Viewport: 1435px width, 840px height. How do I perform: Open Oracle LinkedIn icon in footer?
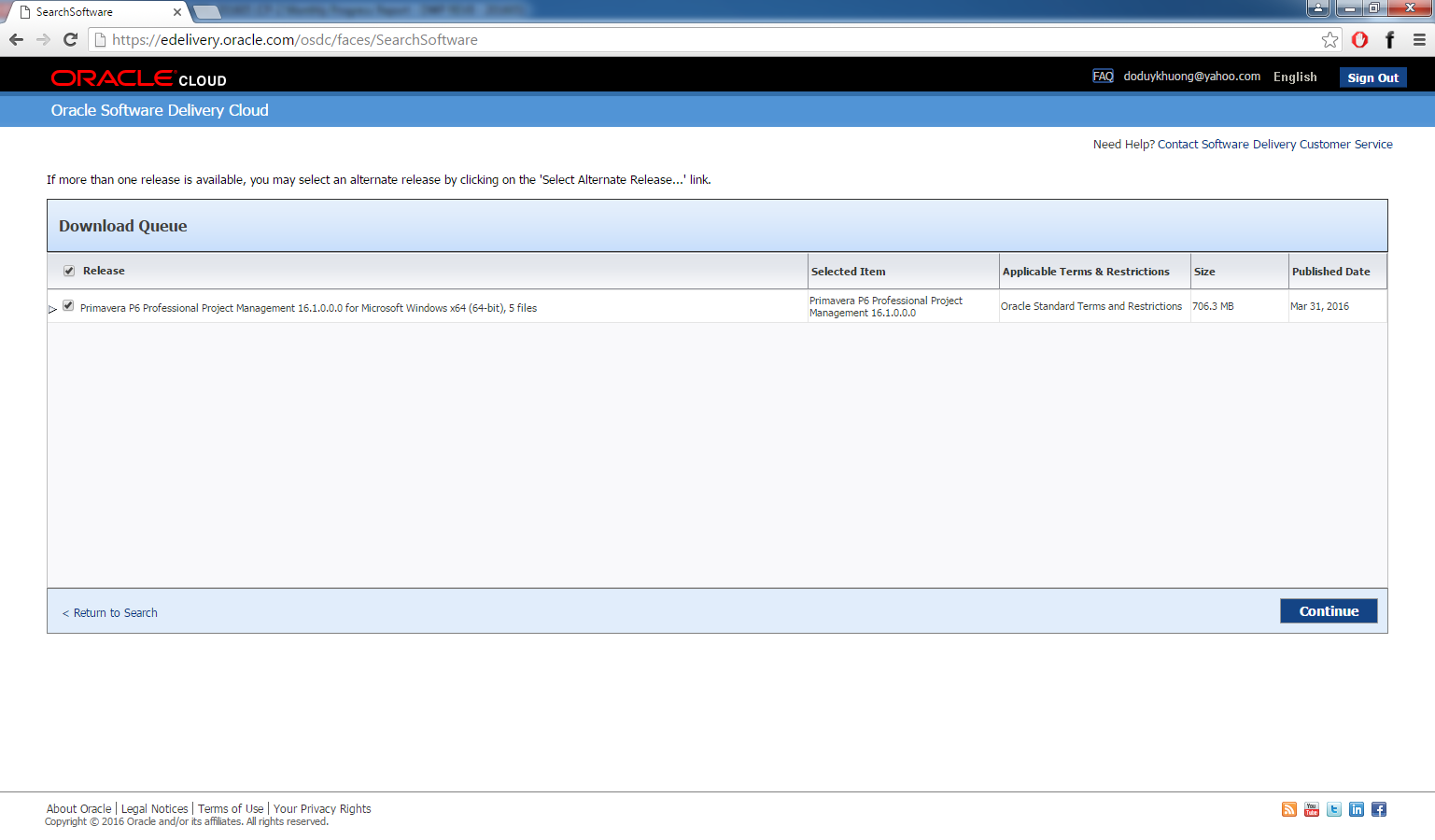tap(1357, 809)
